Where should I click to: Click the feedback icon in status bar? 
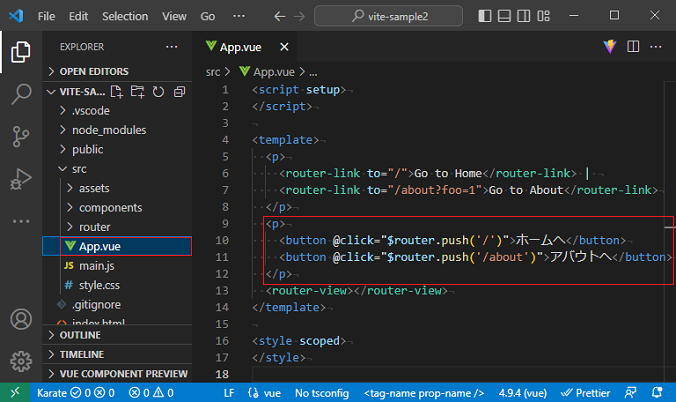click(x=630, y=393)
